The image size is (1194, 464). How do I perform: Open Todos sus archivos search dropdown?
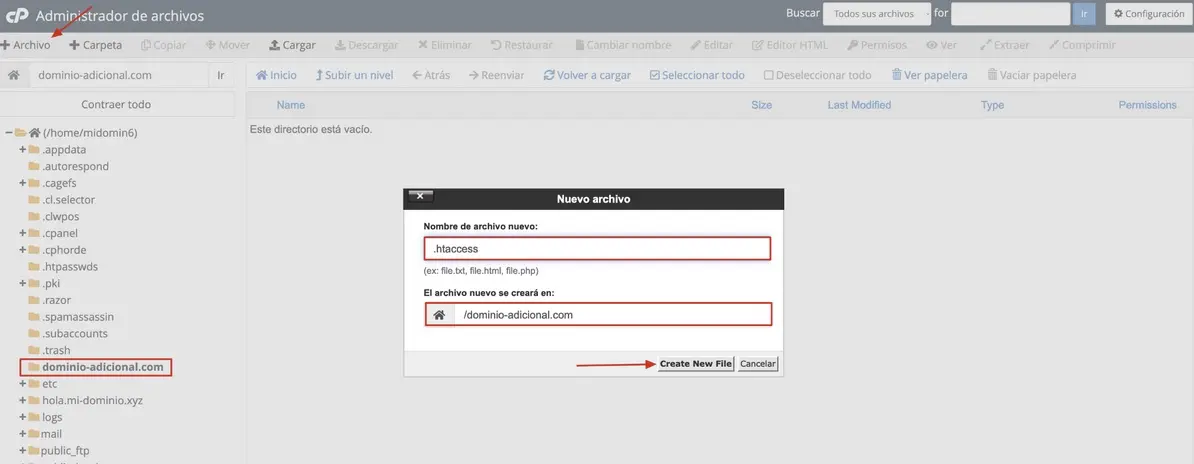coord(875,14)
